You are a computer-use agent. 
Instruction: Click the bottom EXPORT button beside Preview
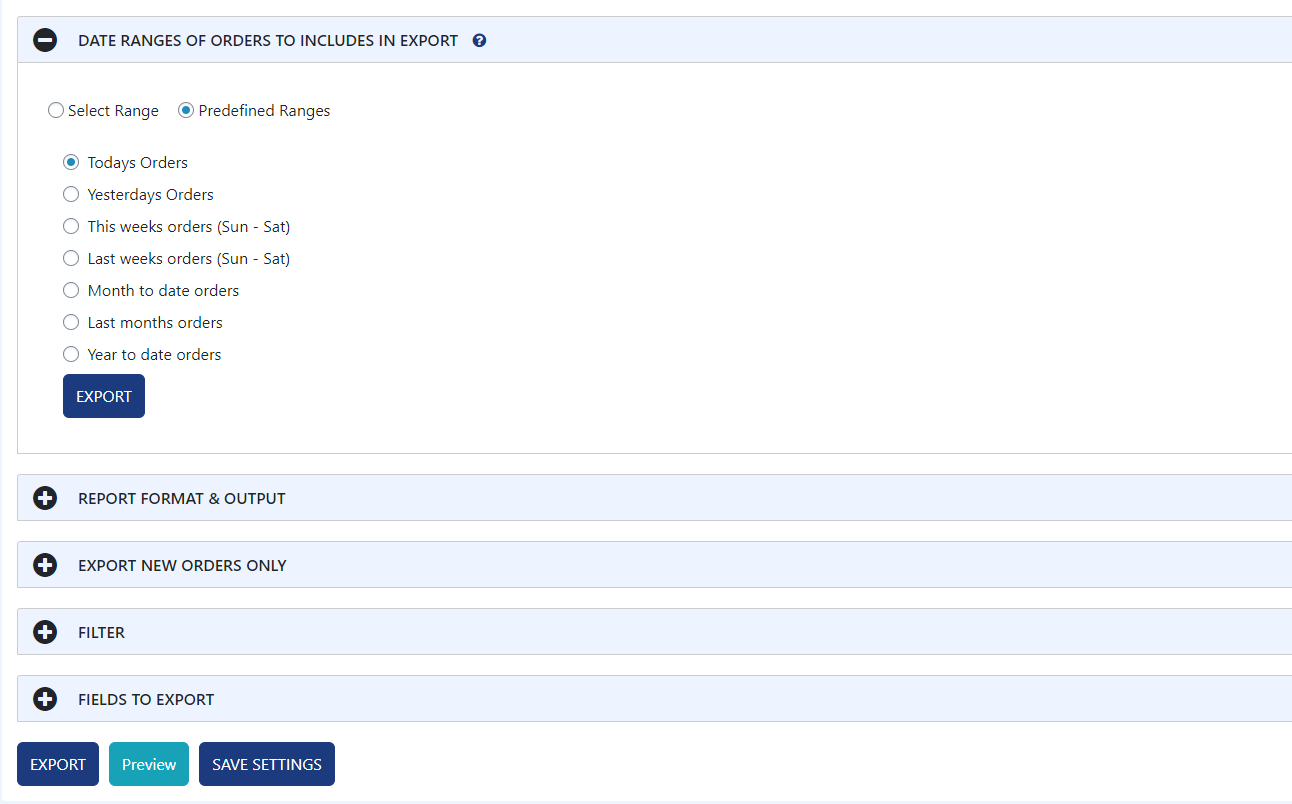tap(58, 764)
